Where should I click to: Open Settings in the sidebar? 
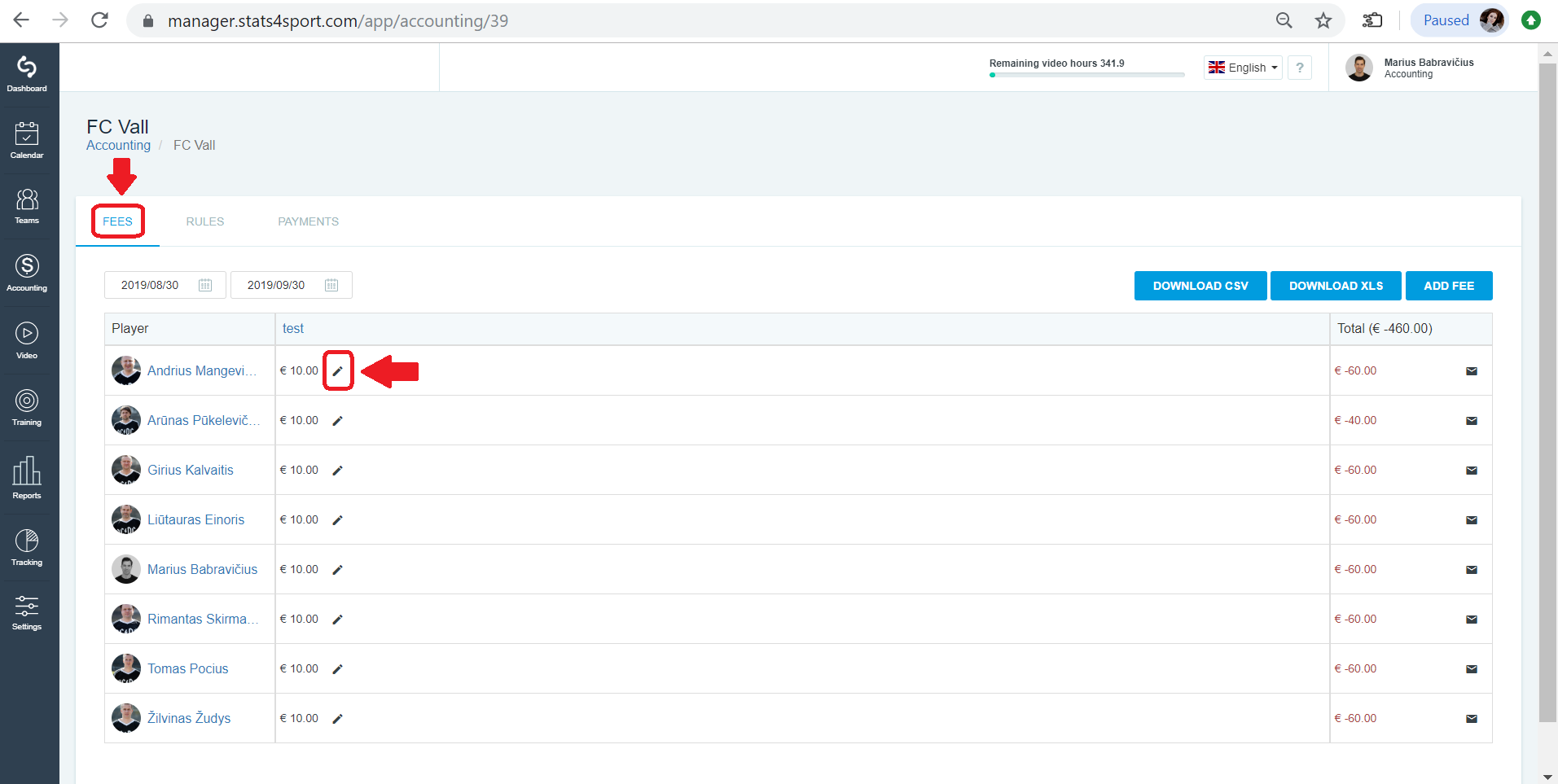[x=27, y=612]
